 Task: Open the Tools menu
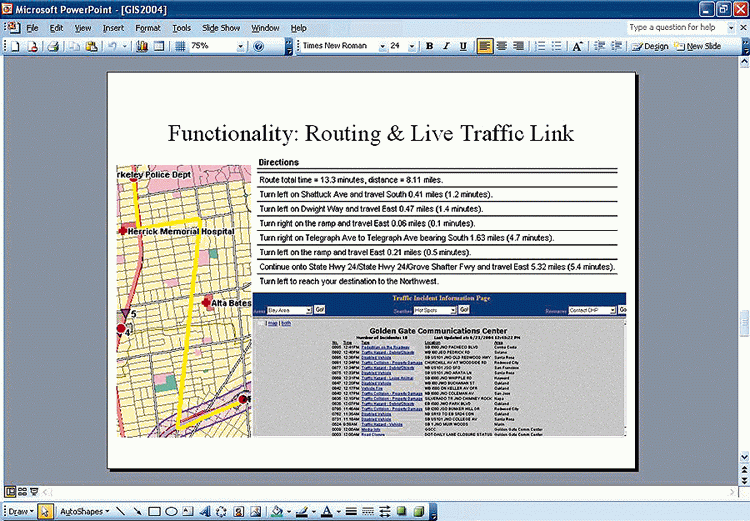click(x=181, y=28)
